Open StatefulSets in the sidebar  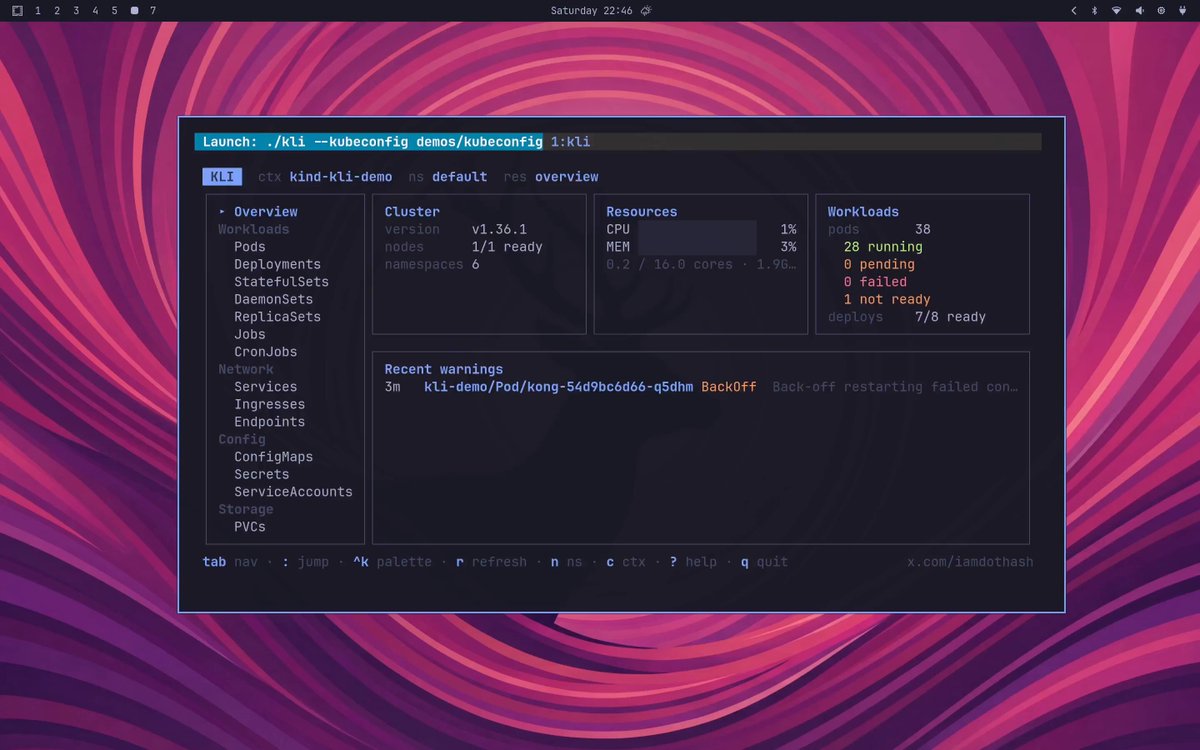pos(282,282)
